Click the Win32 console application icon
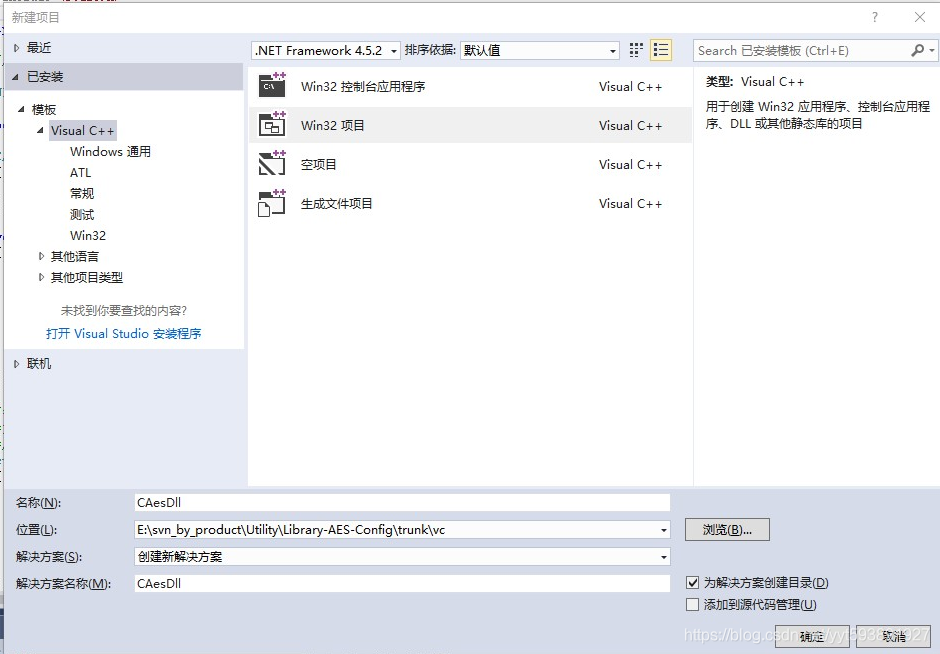 272,85
